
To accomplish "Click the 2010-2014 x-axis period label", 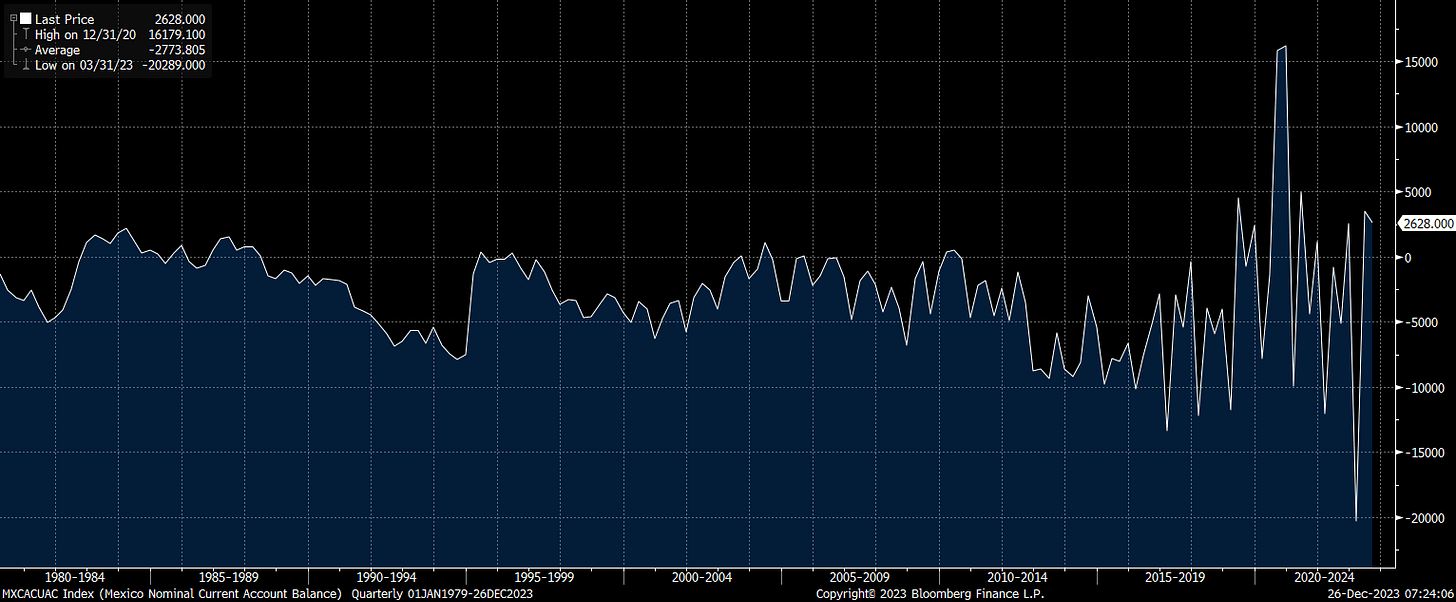I will pos(1018,577).
